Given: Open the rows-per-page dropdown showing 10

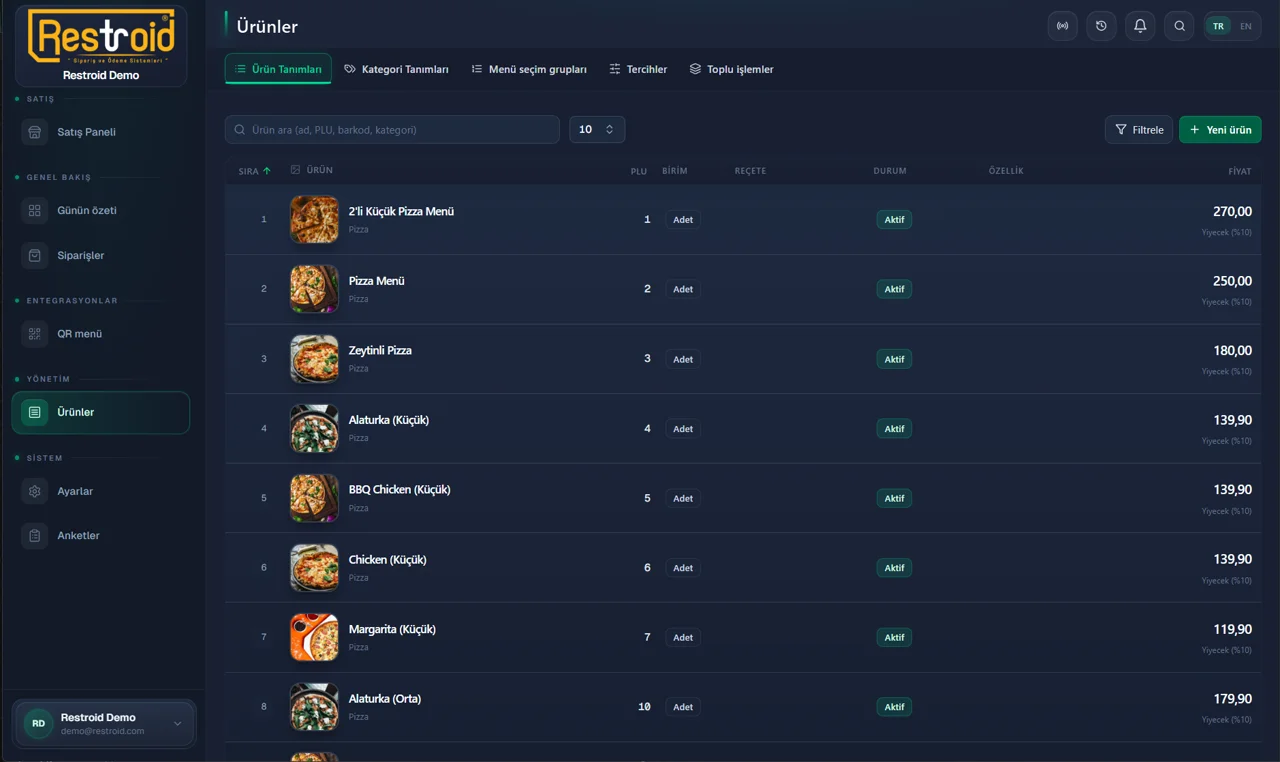Looking at the screenshot, I should pyautogui.click(x=597, y=129).
